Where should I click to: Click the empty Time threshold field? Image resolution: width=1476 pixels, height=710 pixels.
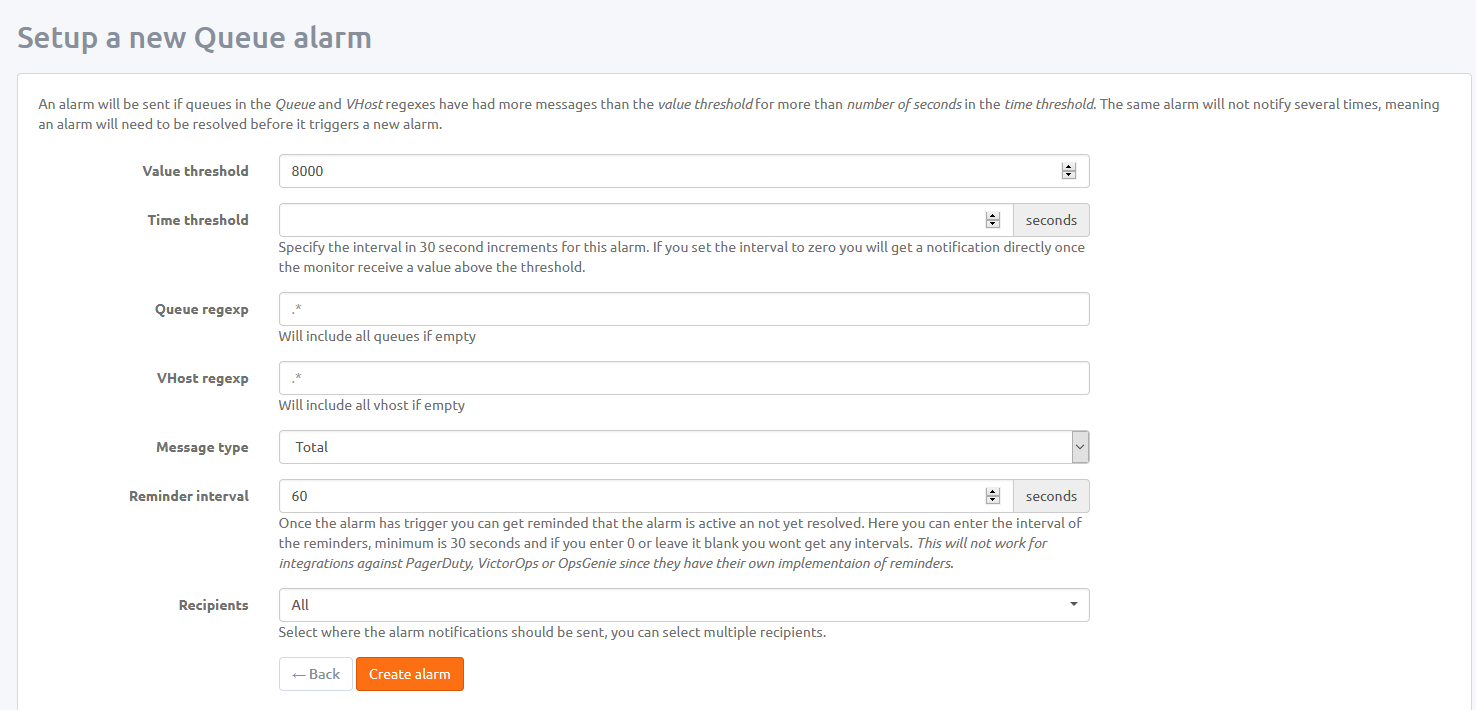pos(646,220)
